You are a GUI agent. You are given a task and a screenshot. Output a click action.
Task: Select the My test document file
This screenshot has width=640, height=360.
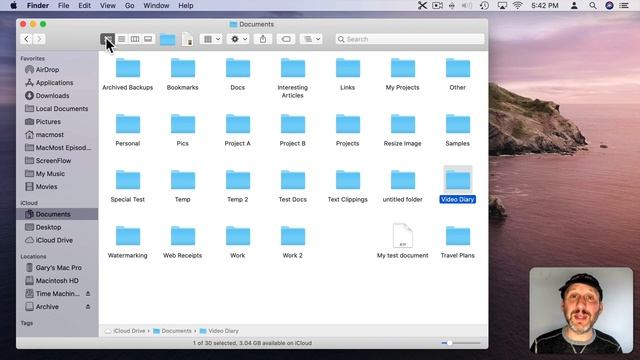coord(402,241)
